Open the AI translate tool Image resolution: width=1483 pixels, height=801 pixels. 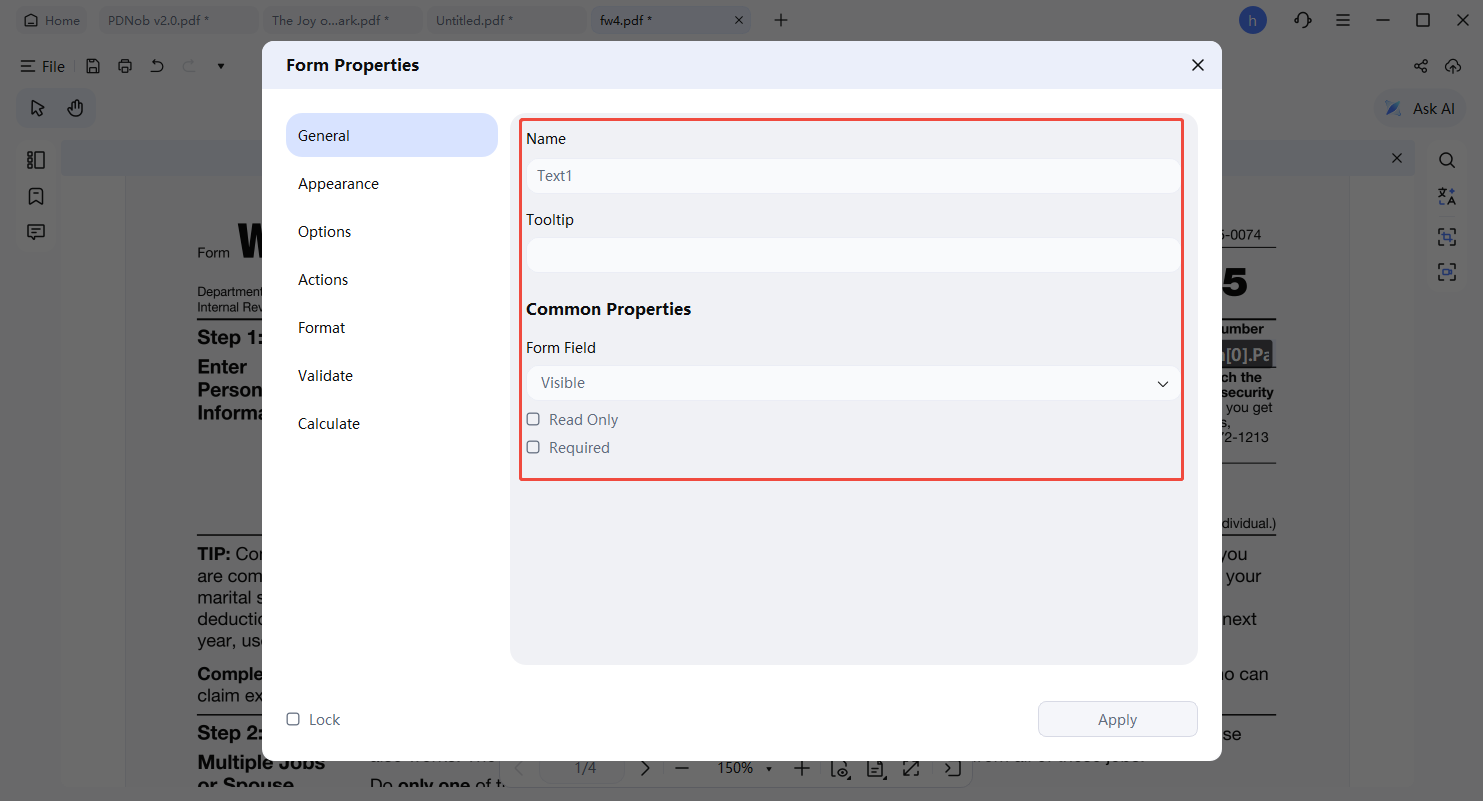(1446, 196)
